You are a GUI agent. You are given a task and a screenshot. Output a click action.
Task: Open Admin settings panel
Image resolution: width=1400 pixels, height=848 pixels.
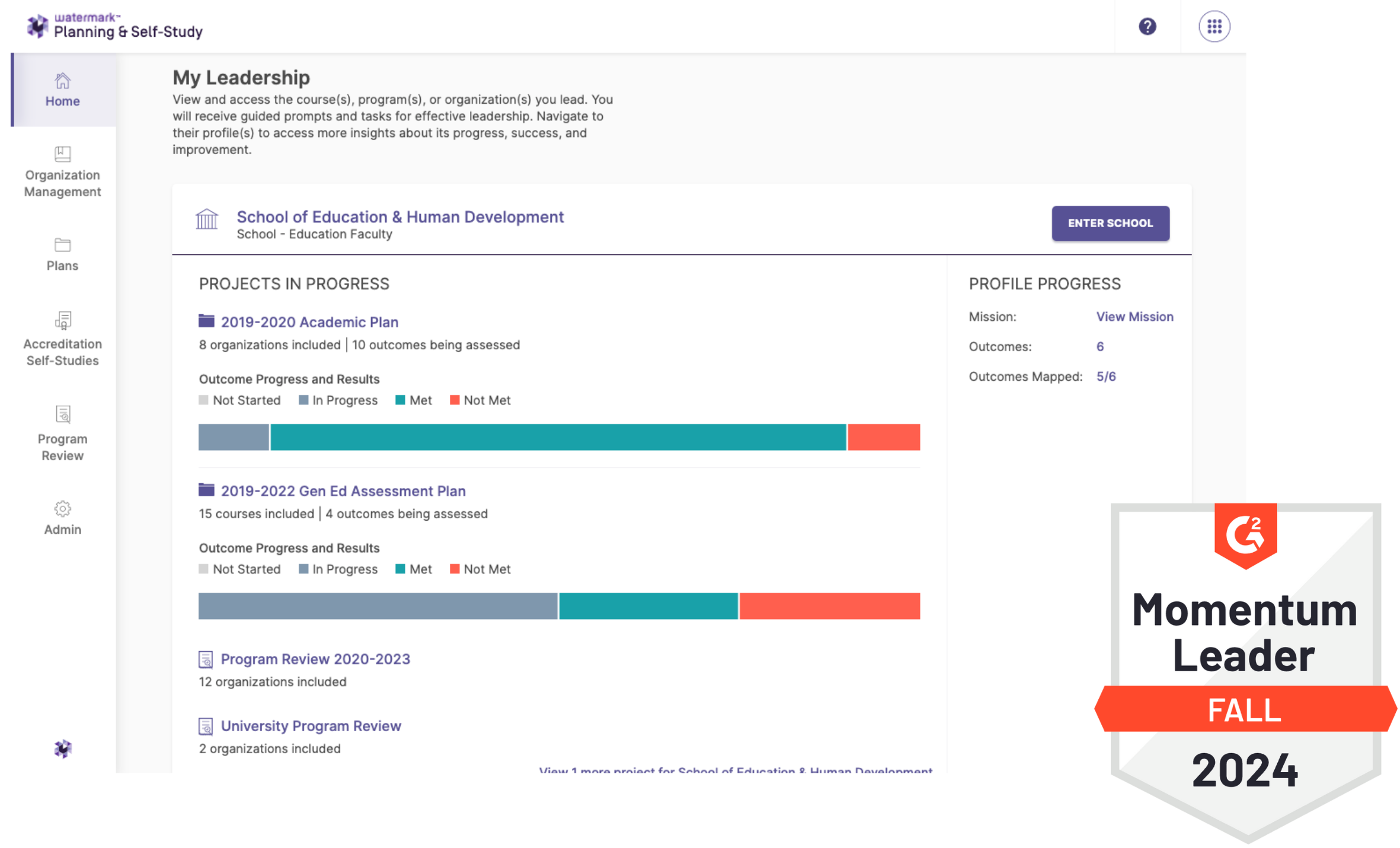click(x=62, y=518)
